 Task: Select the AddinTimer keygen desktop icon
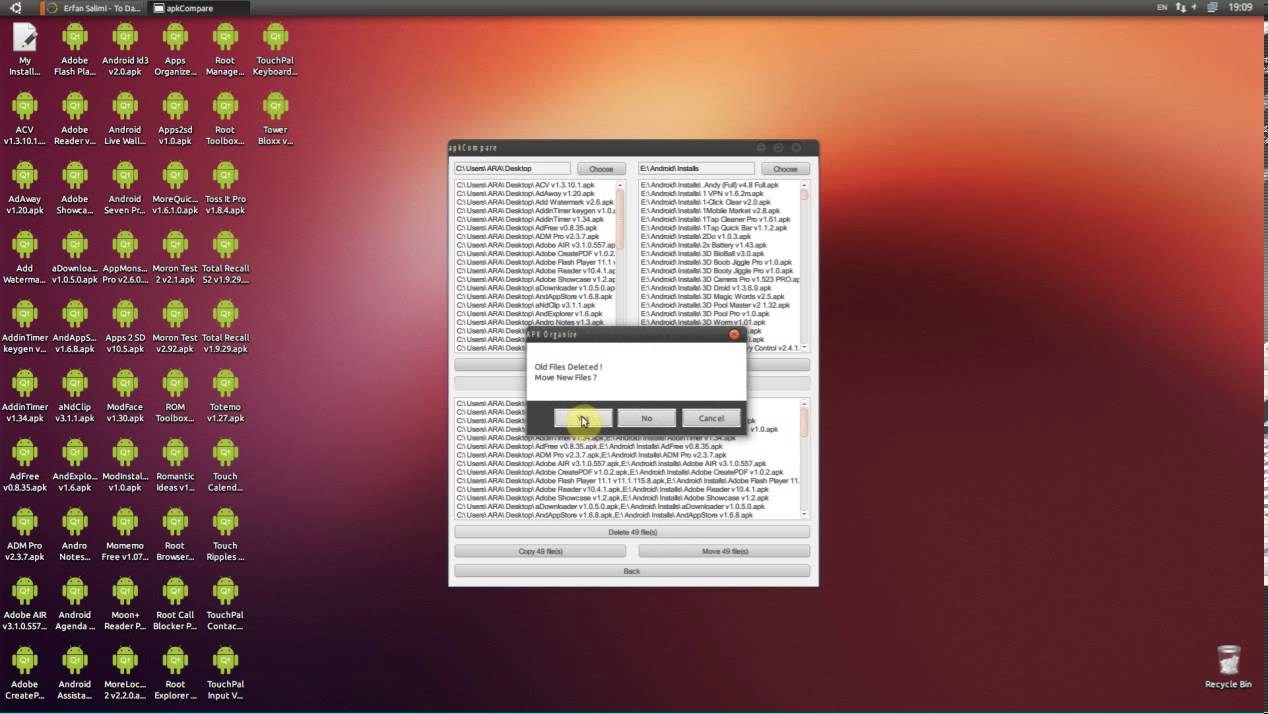[25, 328]
